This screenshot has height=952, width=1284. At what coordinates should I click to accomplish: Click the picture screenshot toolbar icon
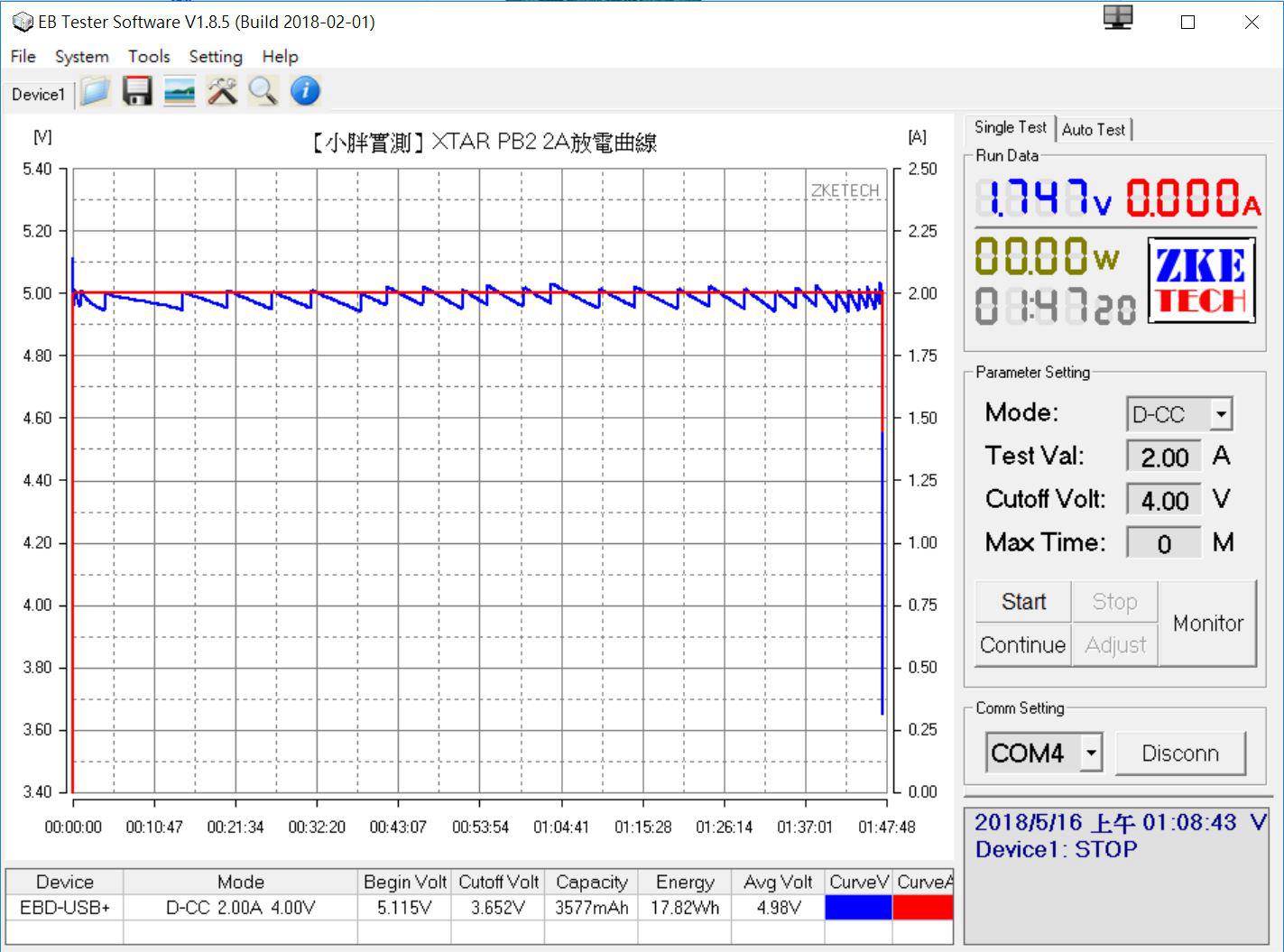[179, 92]
